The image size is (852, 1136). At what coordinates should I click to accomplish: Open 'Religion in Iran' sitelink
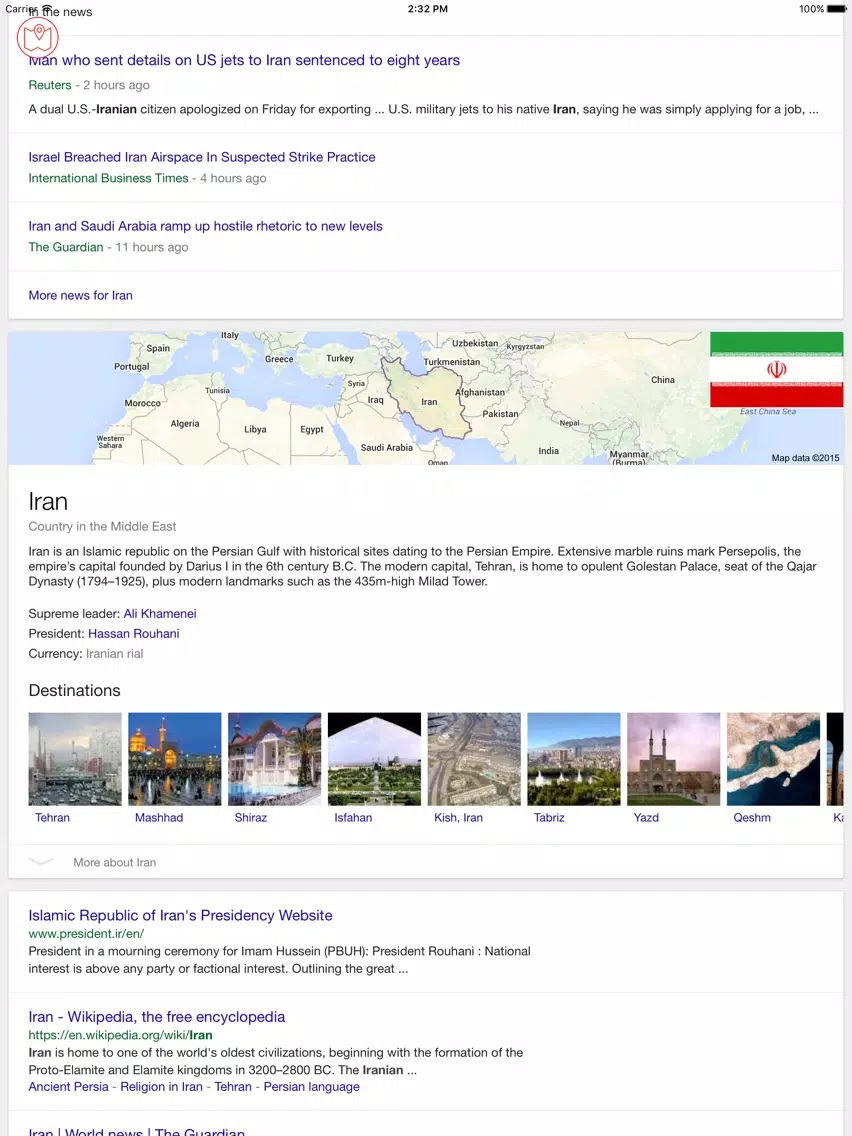point(162,1087)
